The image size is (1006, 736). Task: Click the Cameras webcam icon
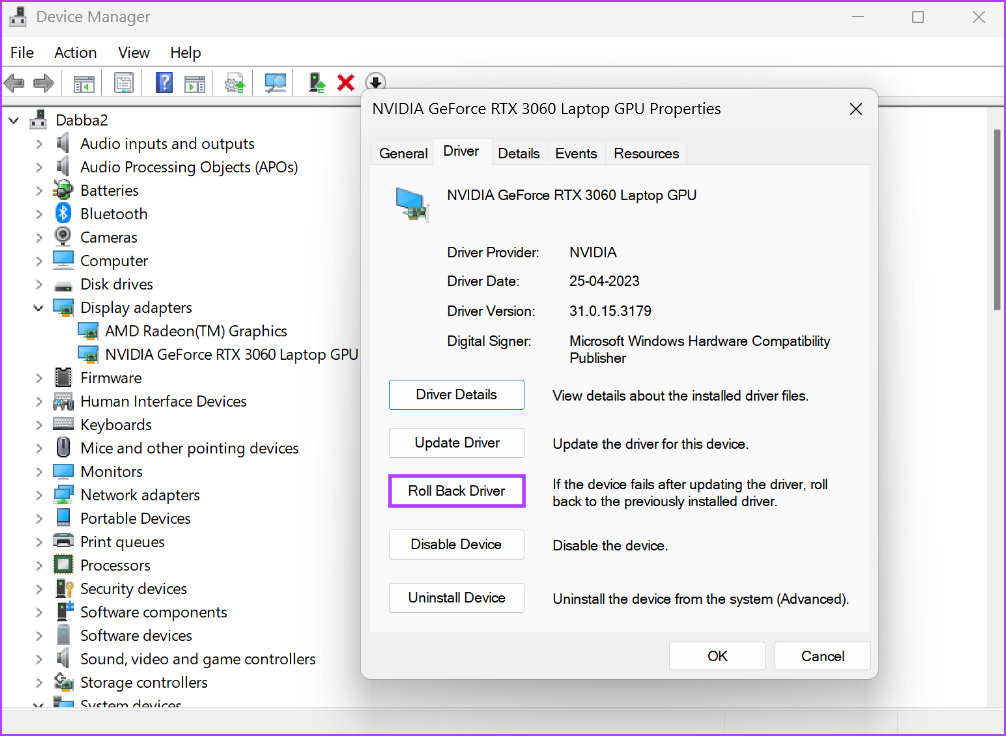tap(63, 237)
